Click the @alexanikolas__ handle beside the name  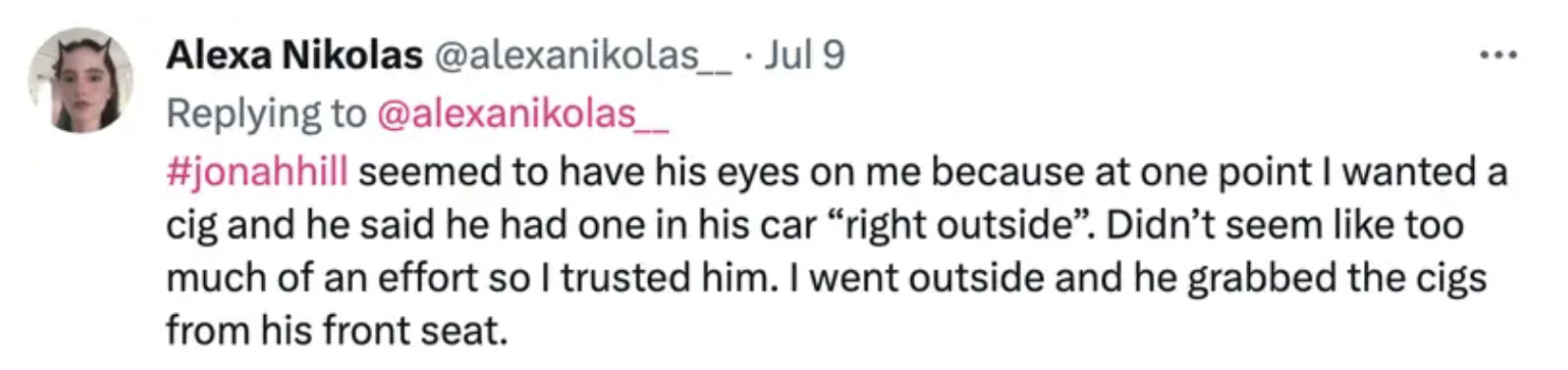pos(583,56)
